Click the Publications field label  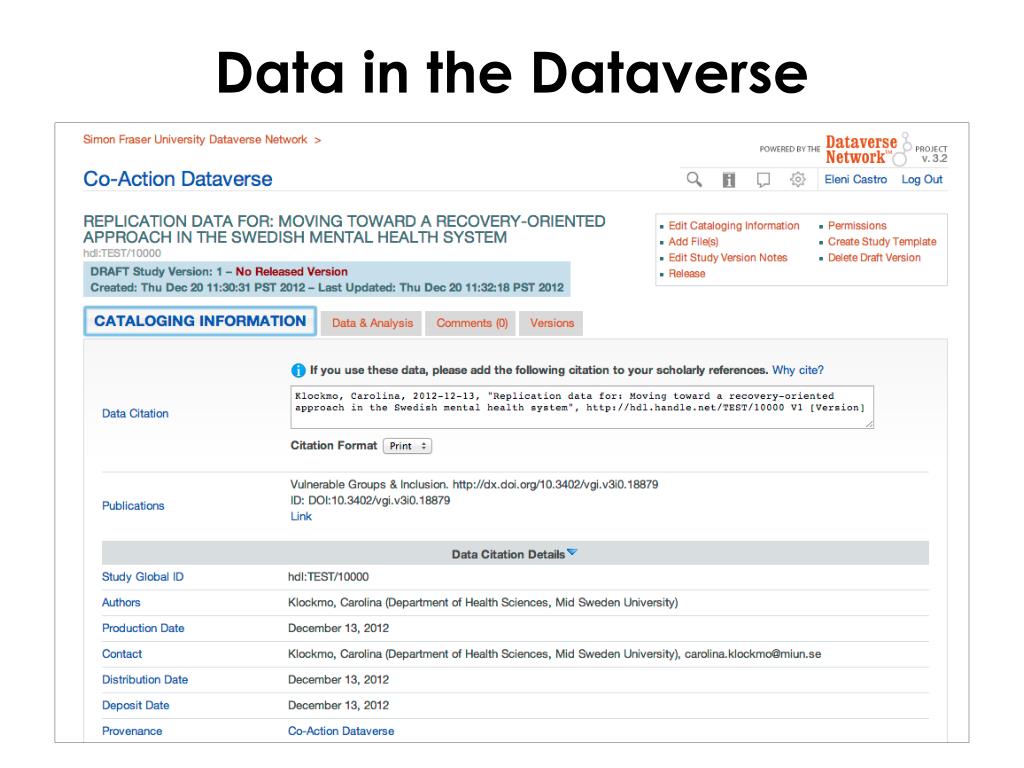coord(133,506)
